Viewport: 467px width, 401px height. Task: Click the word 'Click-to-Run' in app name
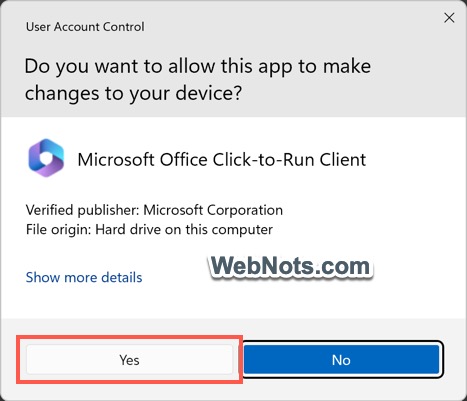tap(264, 159)
